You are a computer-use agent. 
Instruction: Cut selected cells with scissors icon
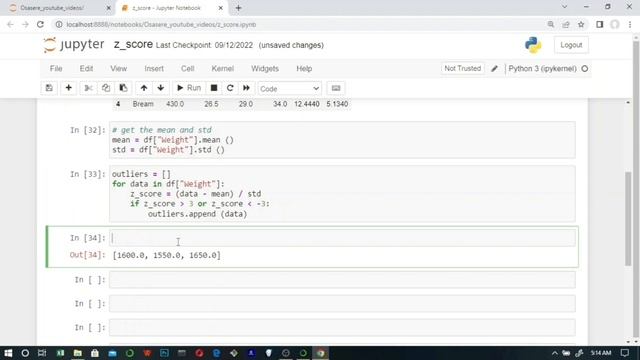coord(88,88)
